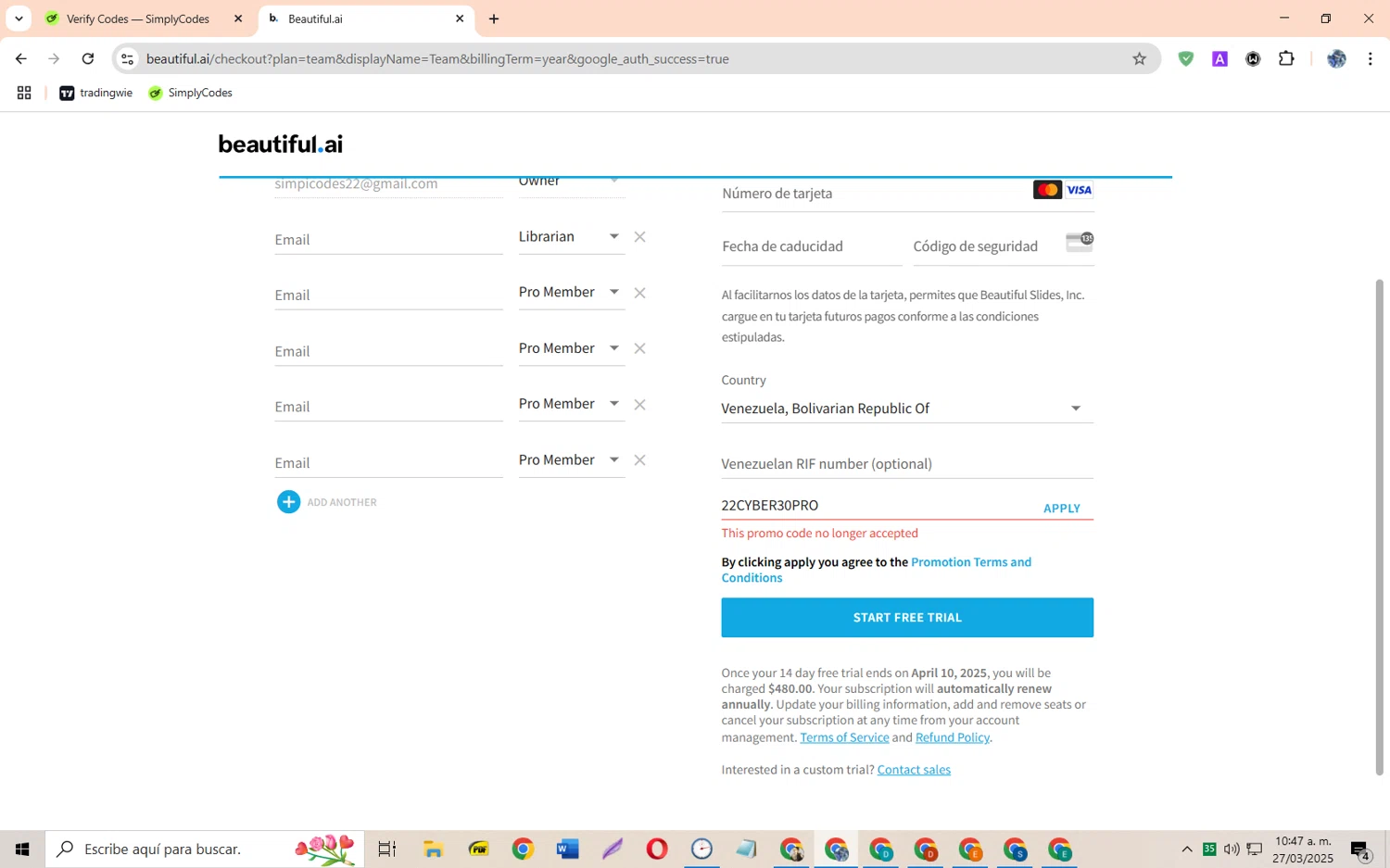The width and height of the screenshot is (1390, 868).
Task: Open volume control in system tray
Action: pos(1231,849)
